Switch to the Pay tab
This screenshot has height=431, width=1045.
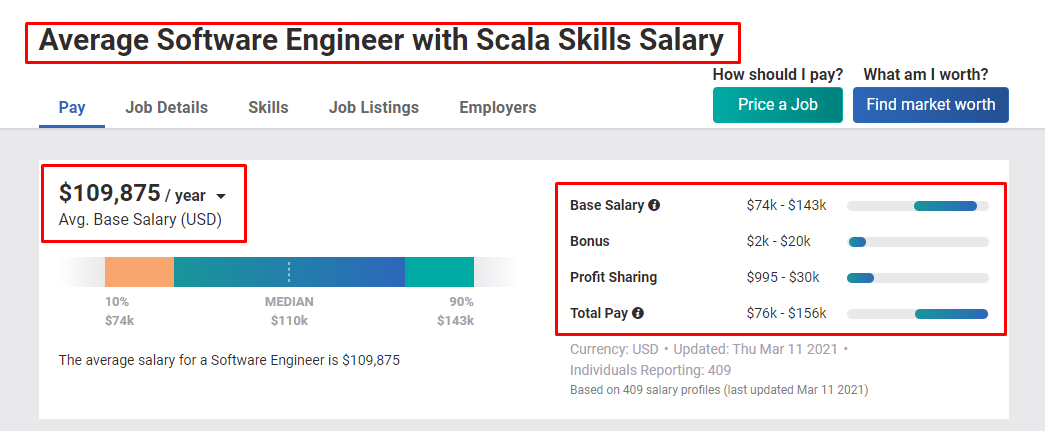coord(72,107)
